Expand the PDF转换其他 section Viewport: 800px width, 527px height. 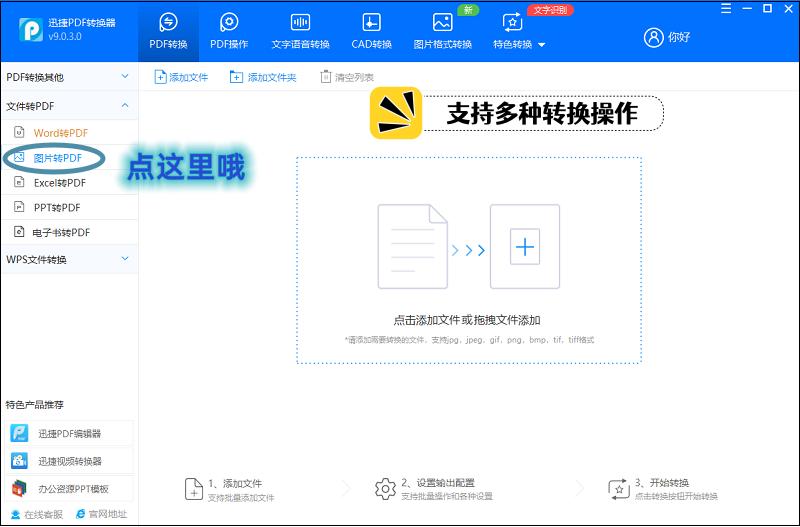tap(69, 77)
